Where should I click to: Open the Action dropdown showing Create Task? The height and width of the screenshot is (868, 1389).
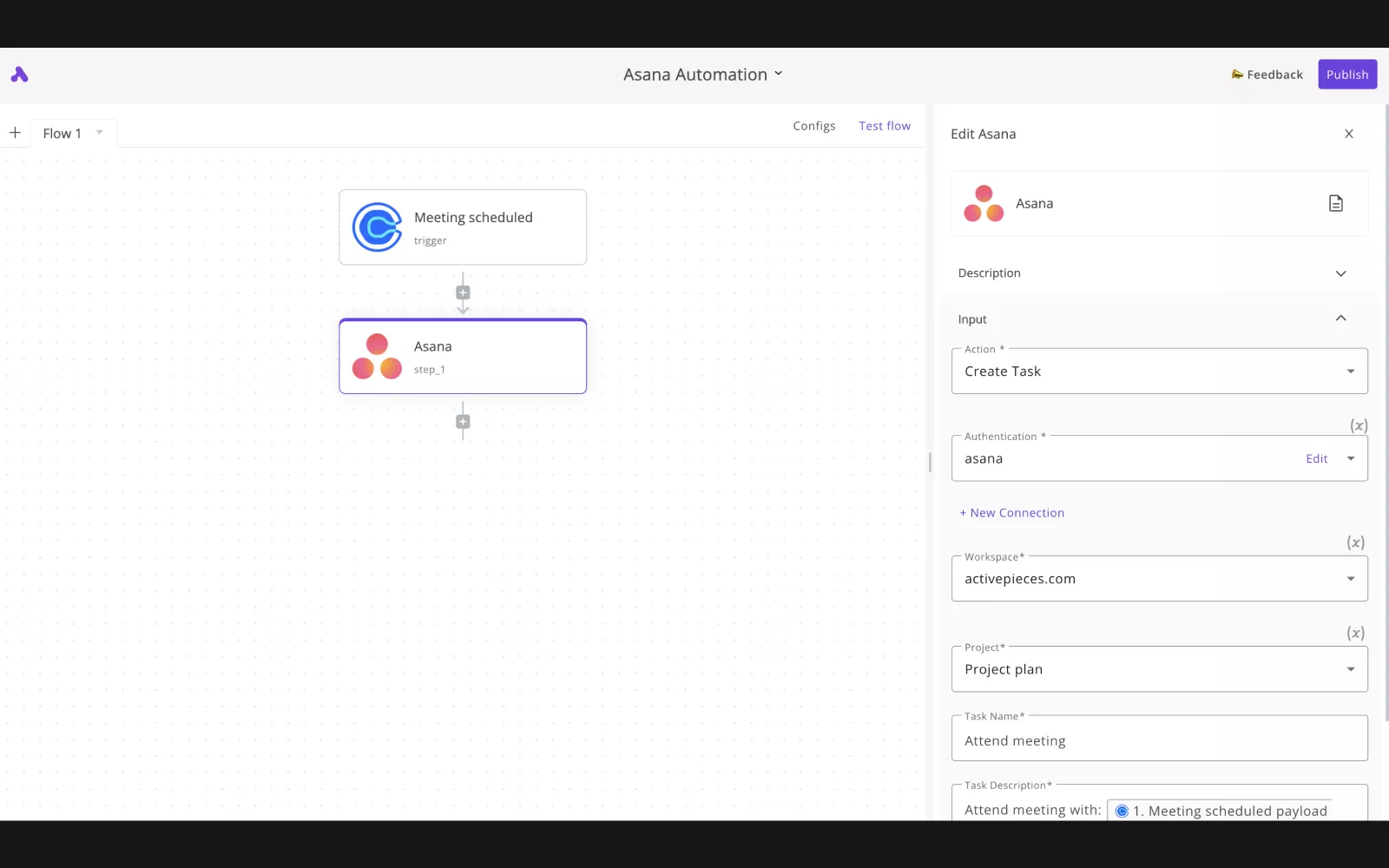tap(1159, 372)
